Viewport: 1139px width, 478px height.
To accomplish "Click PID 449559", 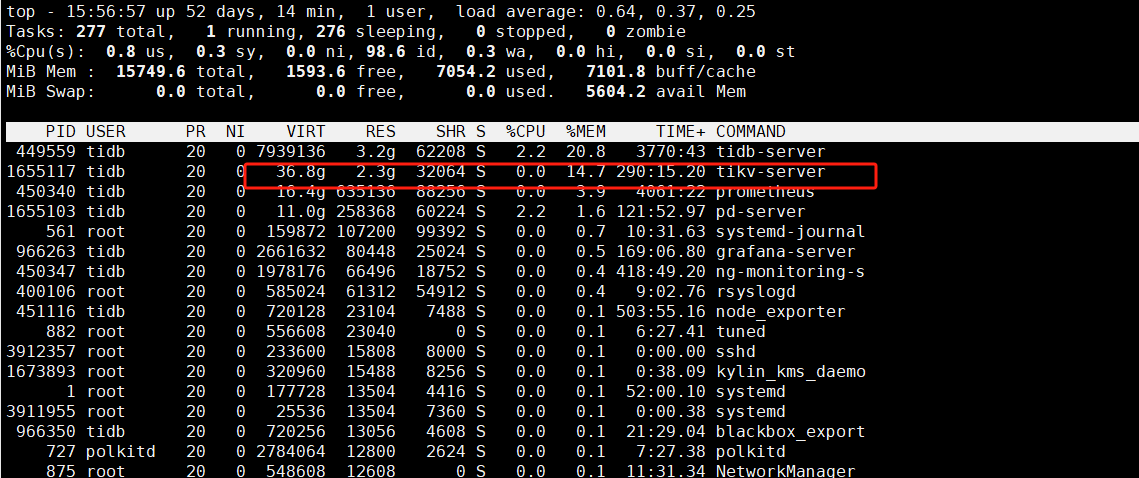I will click(x=45, y=152).
